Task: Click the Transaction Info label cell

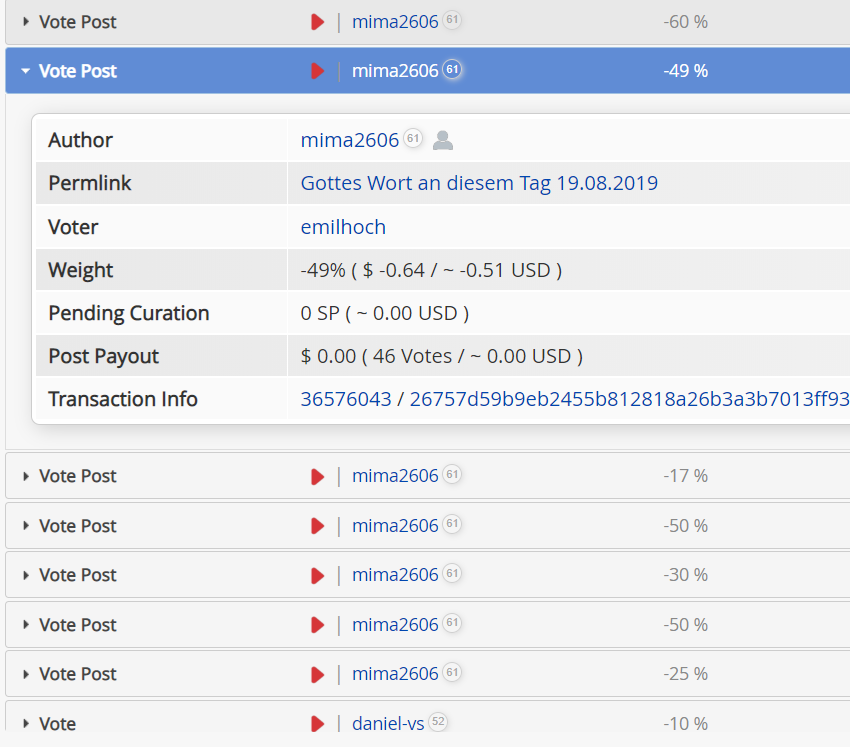Action: [x=161, y=399]
